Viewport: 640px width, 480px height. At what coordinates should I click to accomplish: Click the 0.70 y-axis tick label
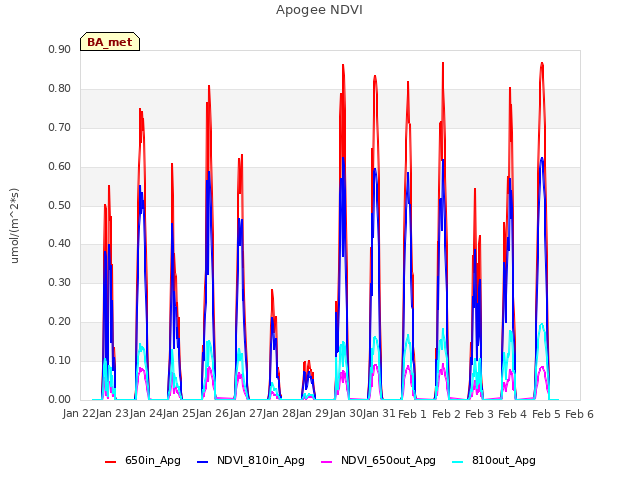tap(60, 127)
